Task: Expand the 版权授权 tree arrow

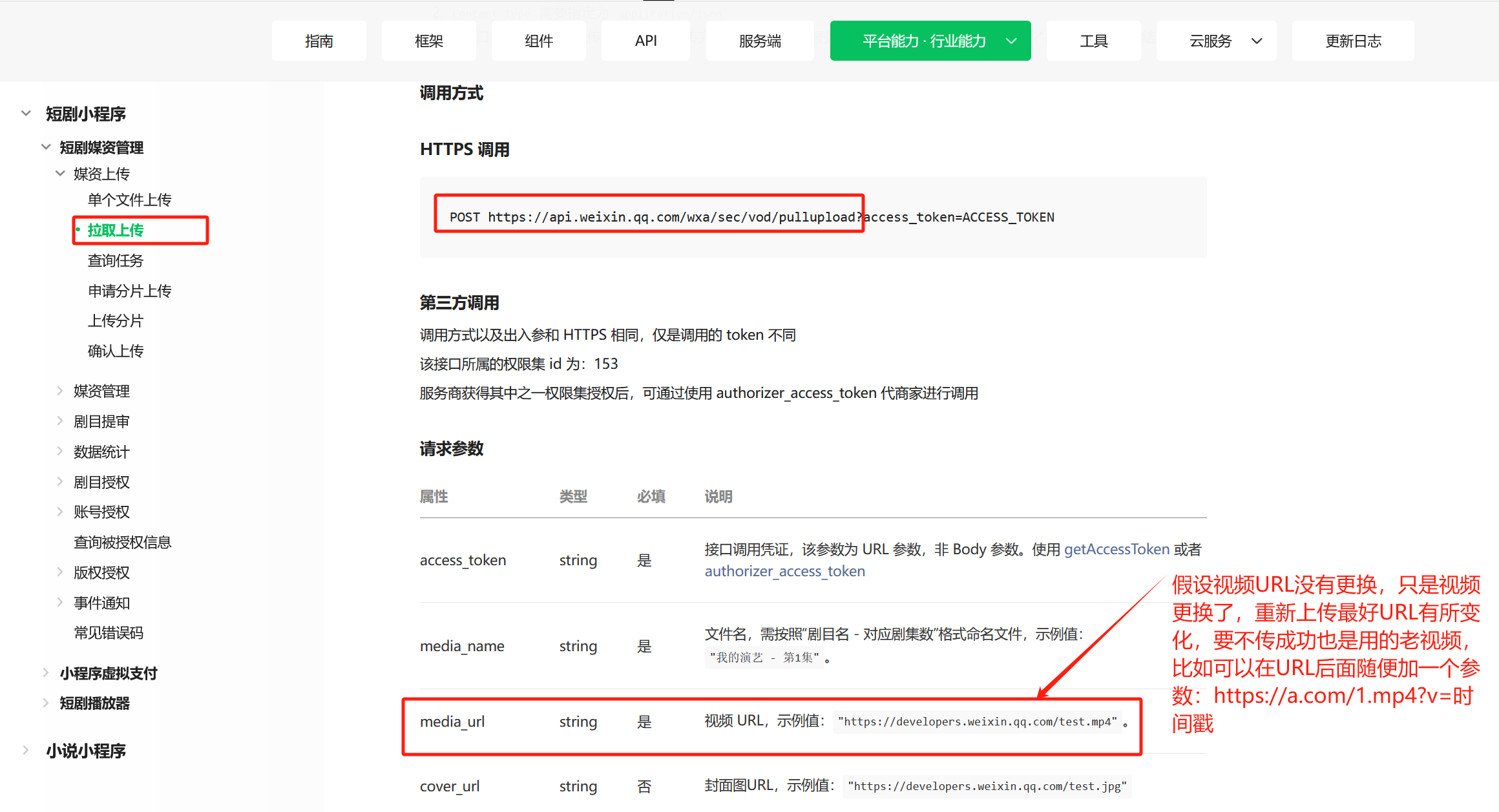Action: point(60,572)
